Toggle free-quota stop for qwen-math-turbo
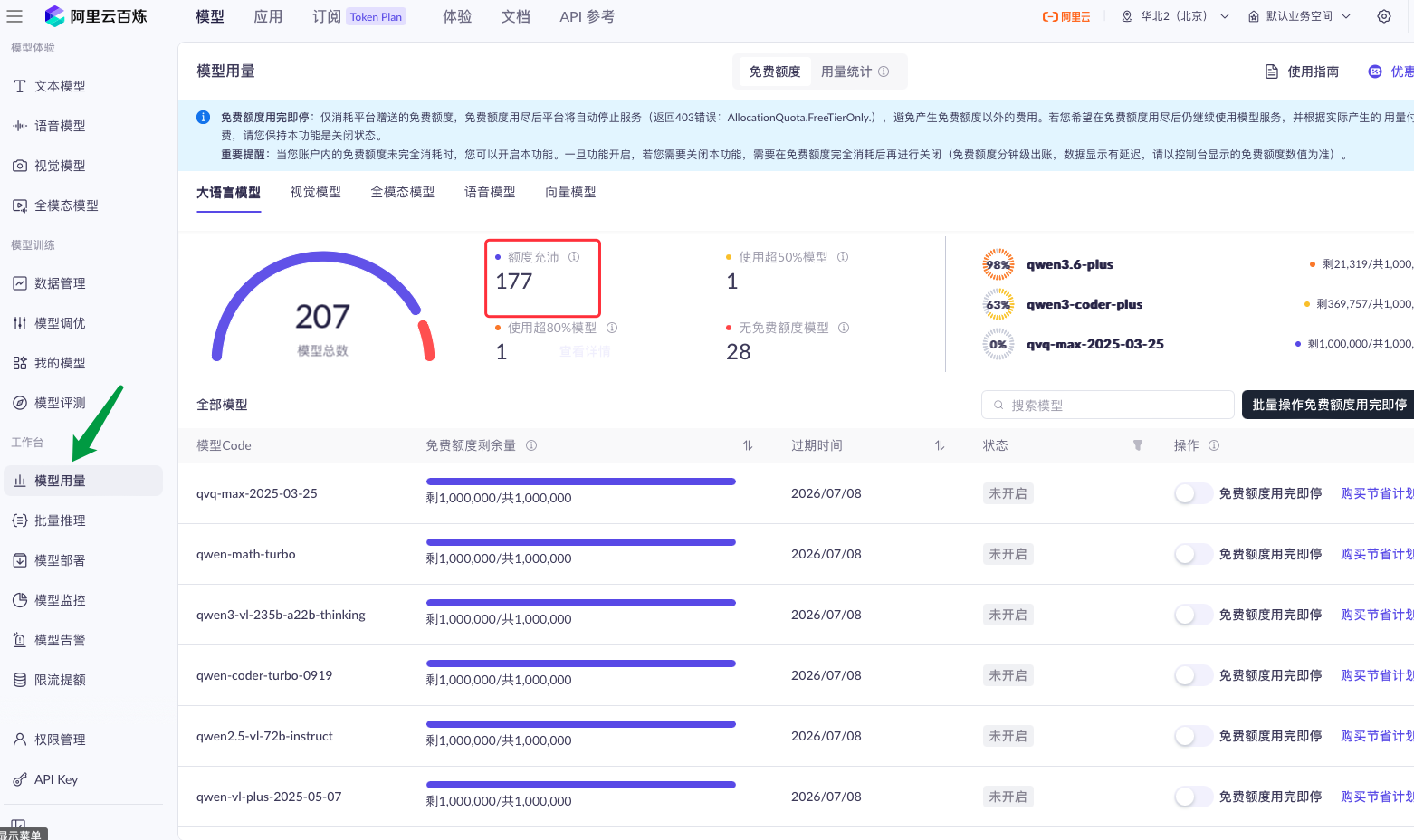 [x=1193, y=554]
